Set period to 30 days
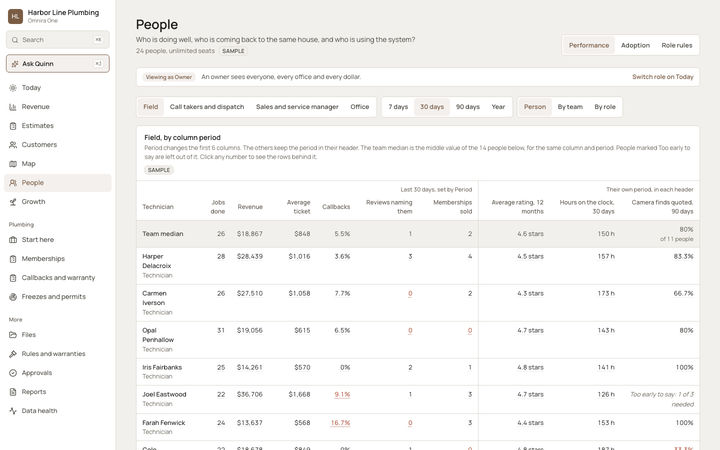Viewport: 720px width, 450px height. click(432, 107)
